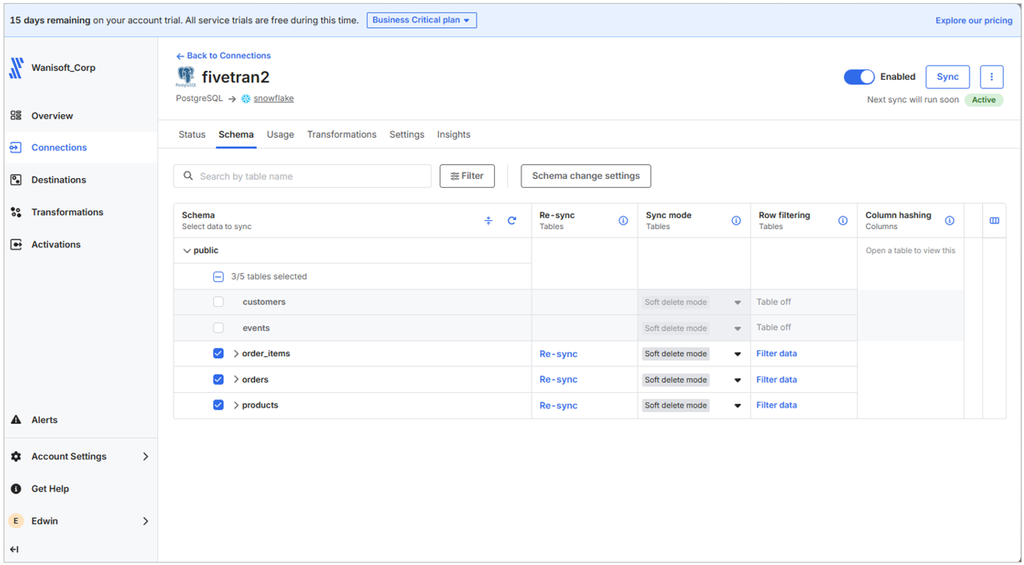
Task: Open the Business Critical plan dropdown
Action: pos(421,20)
